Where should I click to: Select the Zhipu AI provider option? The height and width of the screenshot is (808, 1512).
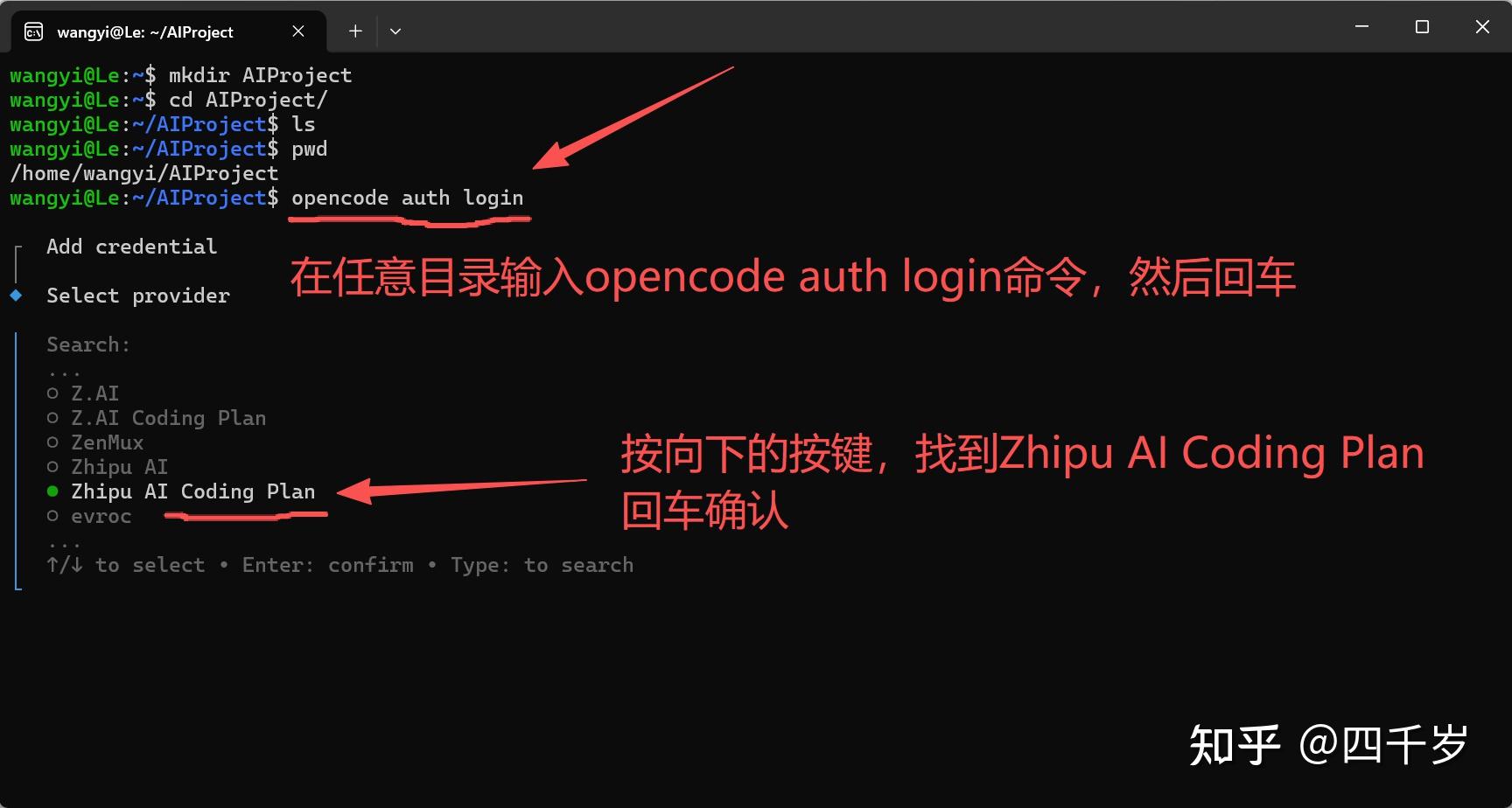[x=108, y=467]
